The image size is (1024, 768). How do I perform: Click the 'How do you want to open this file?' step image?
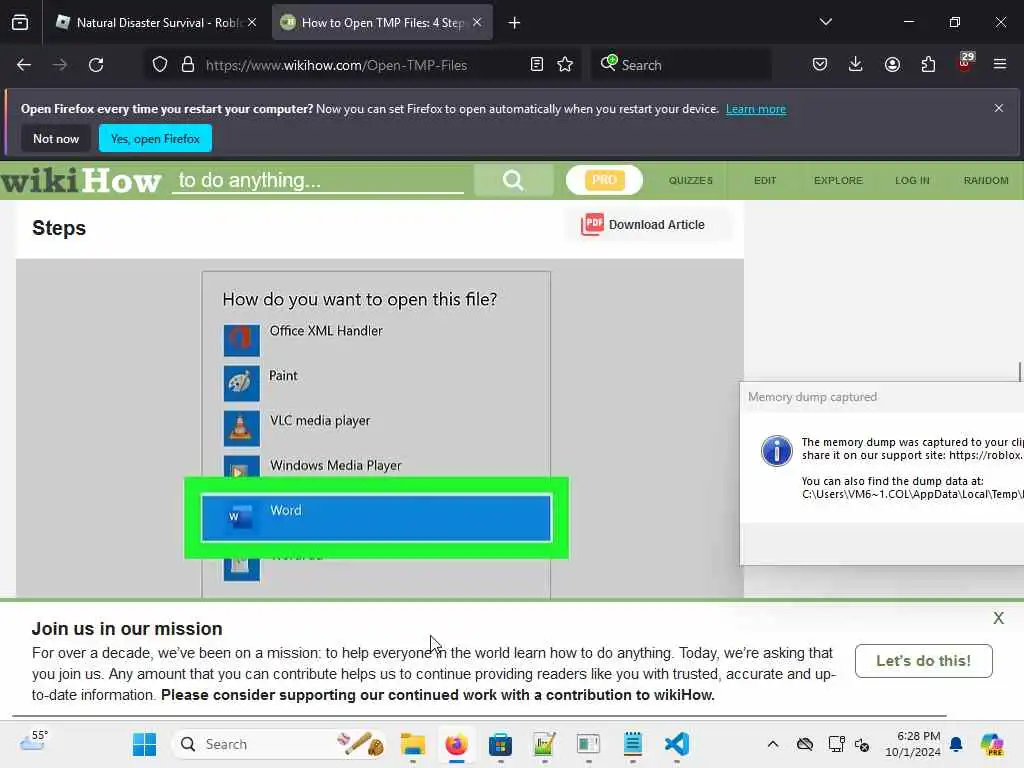[379, 428]
